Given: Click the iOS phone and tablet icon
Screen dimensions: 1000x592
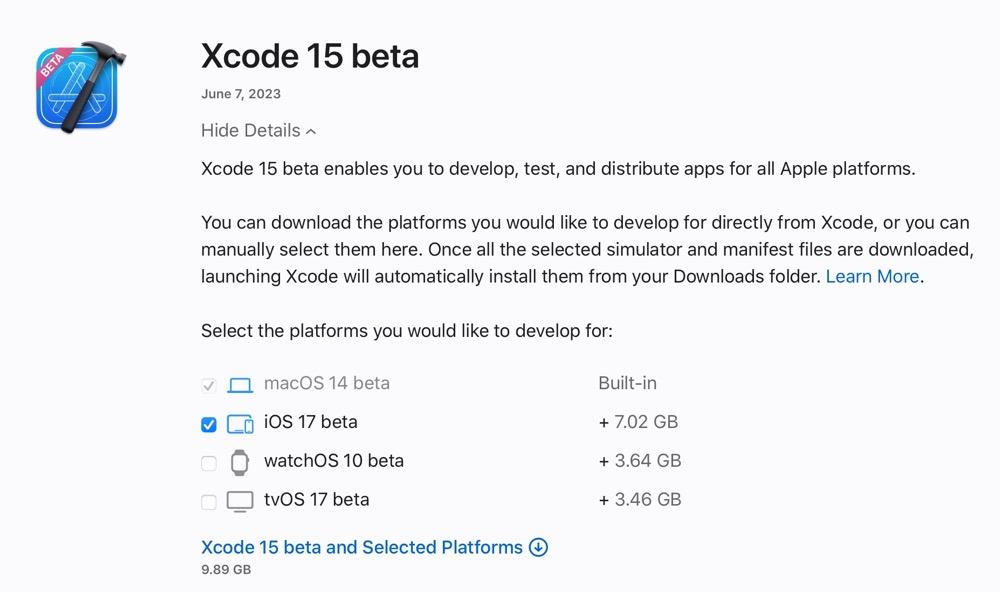Looking at the screenshot, I should click(240, 422).
